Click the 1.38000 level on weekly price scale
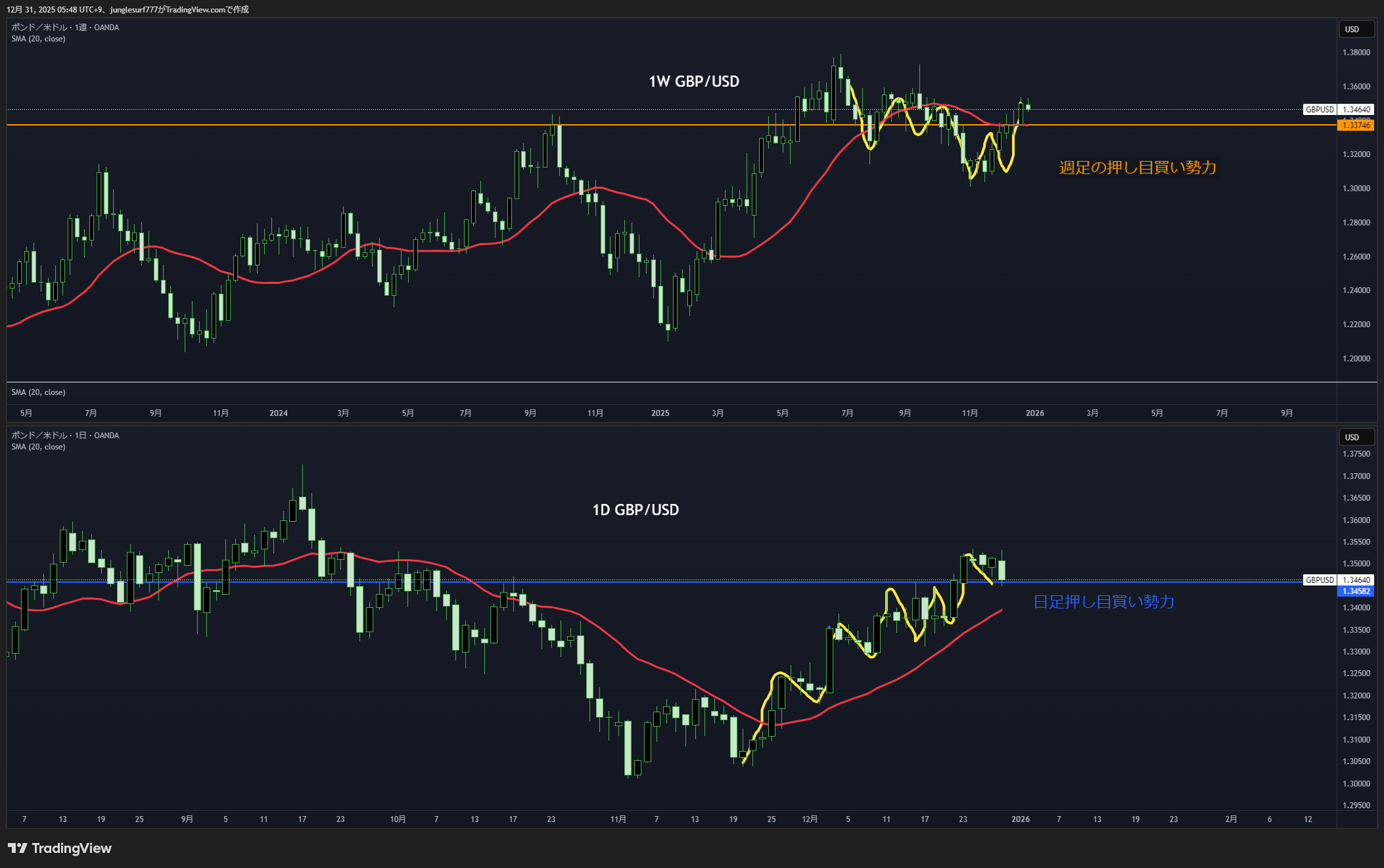Screen dimensions: 1384x868 pyautogui.click(x=1356, y=53)
